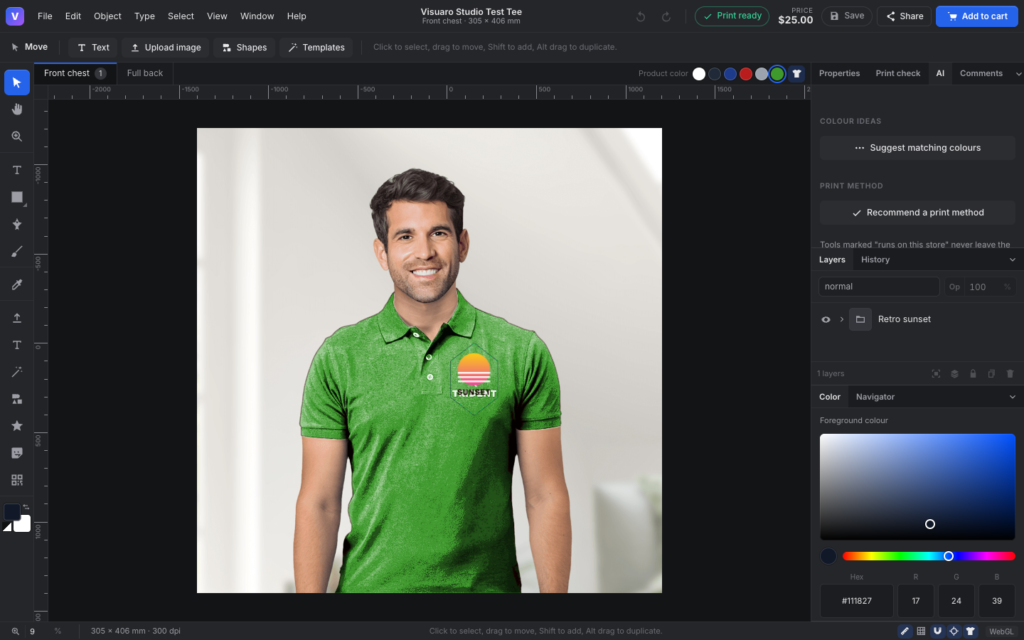The image size is (1024, 640).
Task: Collapse the Layers panel chevron
Action: pos(1012,260)
